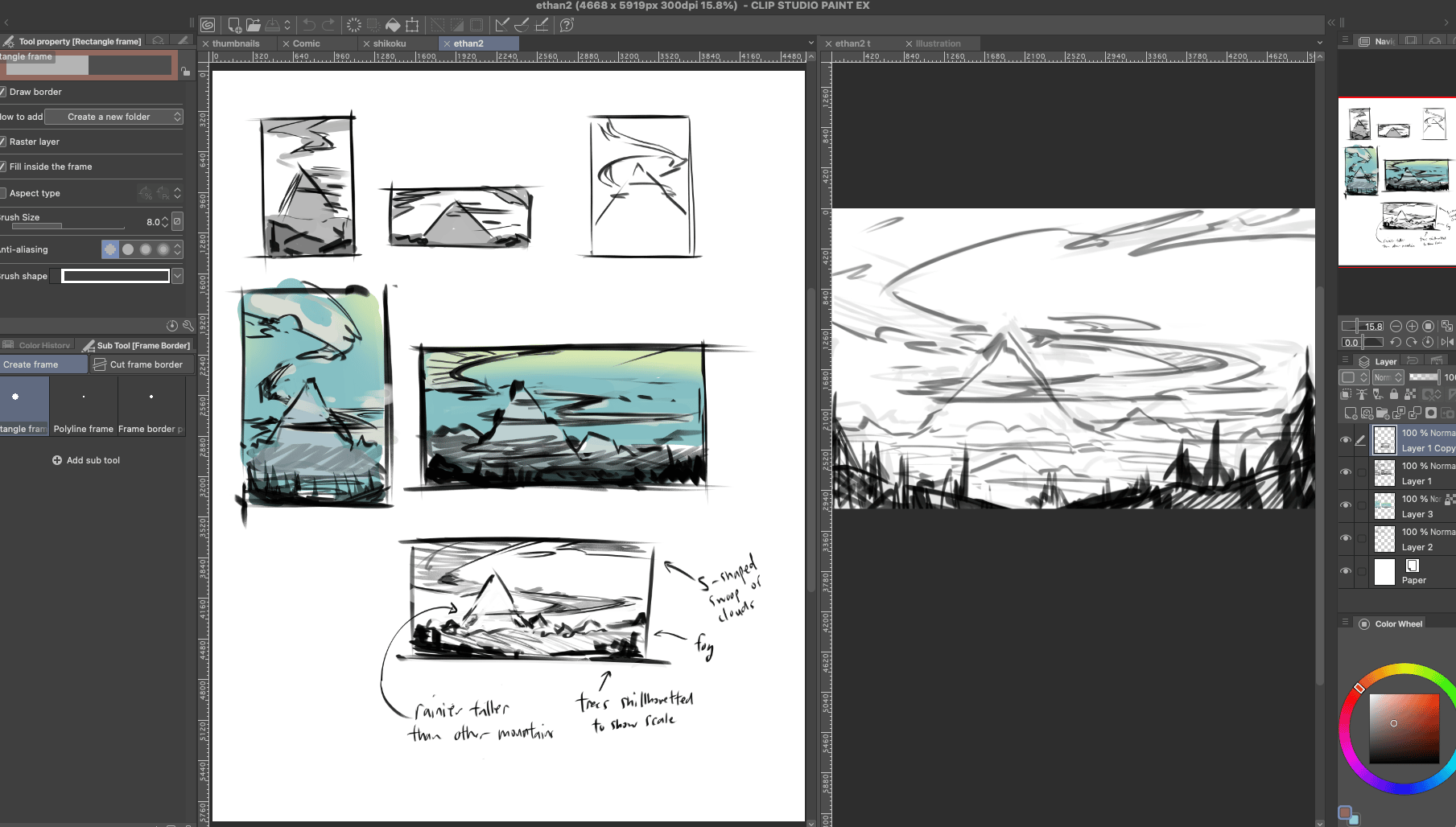Open the 'Create a new folder' dropdown
The image size is (1456, 827).
(x=113, y=117)
